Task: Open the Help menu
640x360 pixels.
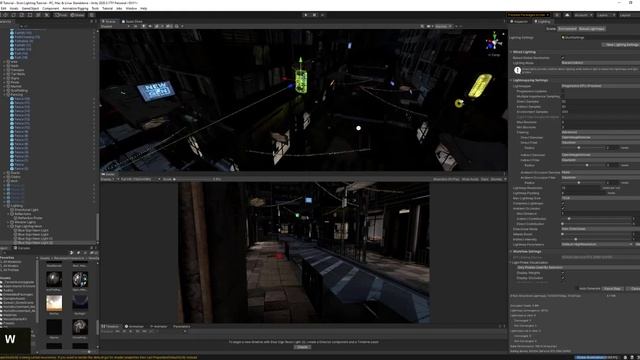Action: [x=144, y=8]
